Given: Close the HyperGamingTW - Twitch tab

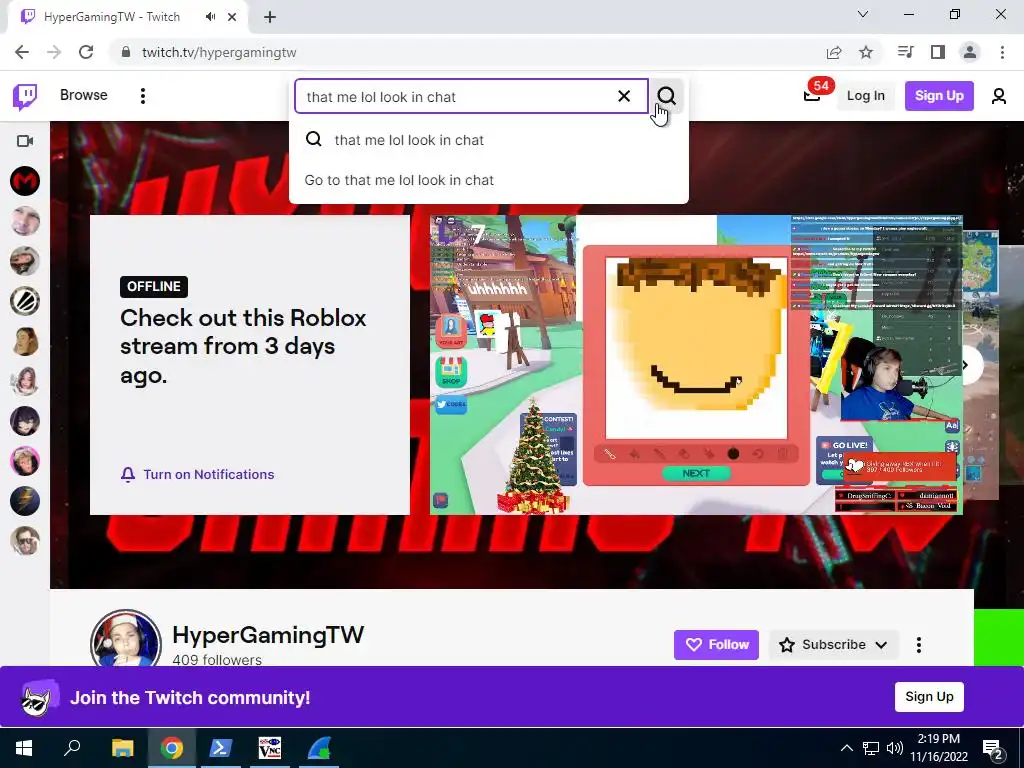Looking at the screenshot, I should pos(232,17).
